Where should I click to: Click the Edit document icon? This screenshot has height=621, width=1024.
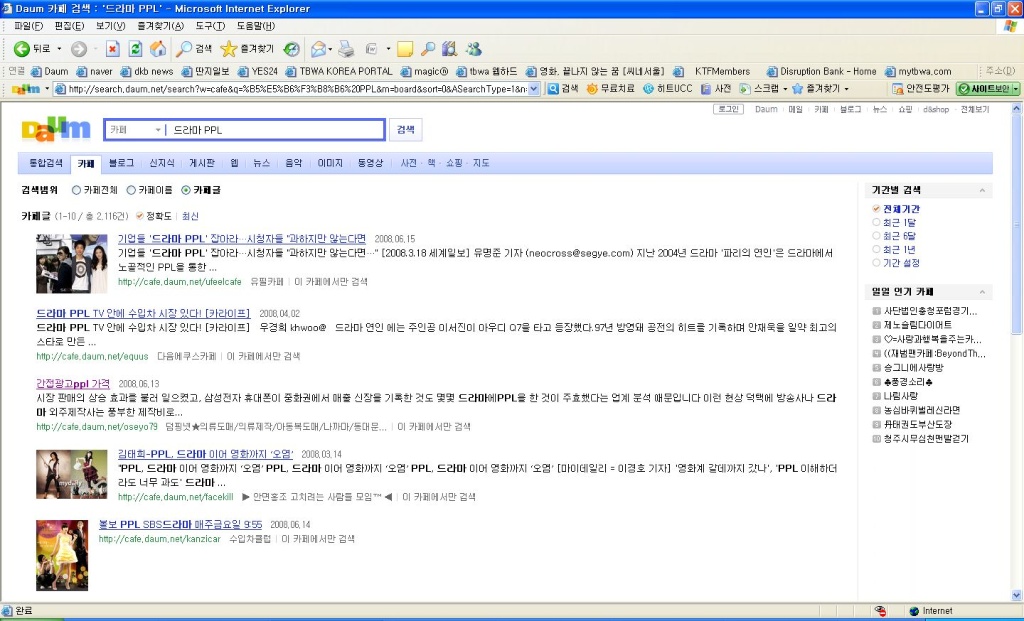coord(372,49)
